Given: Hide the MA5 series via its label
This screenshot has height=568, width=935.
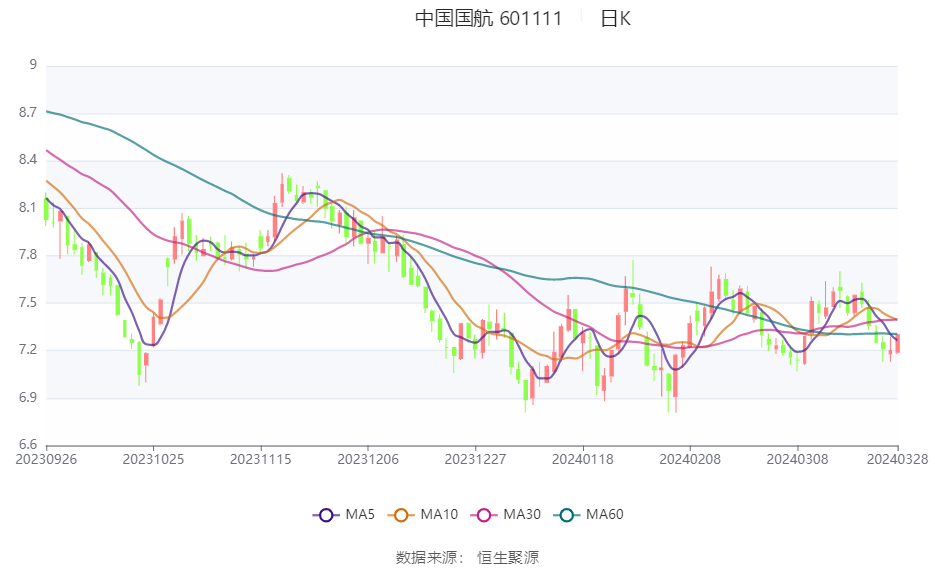Looking at the screenshot, I should pyautogui.click(x=360, y=514).
